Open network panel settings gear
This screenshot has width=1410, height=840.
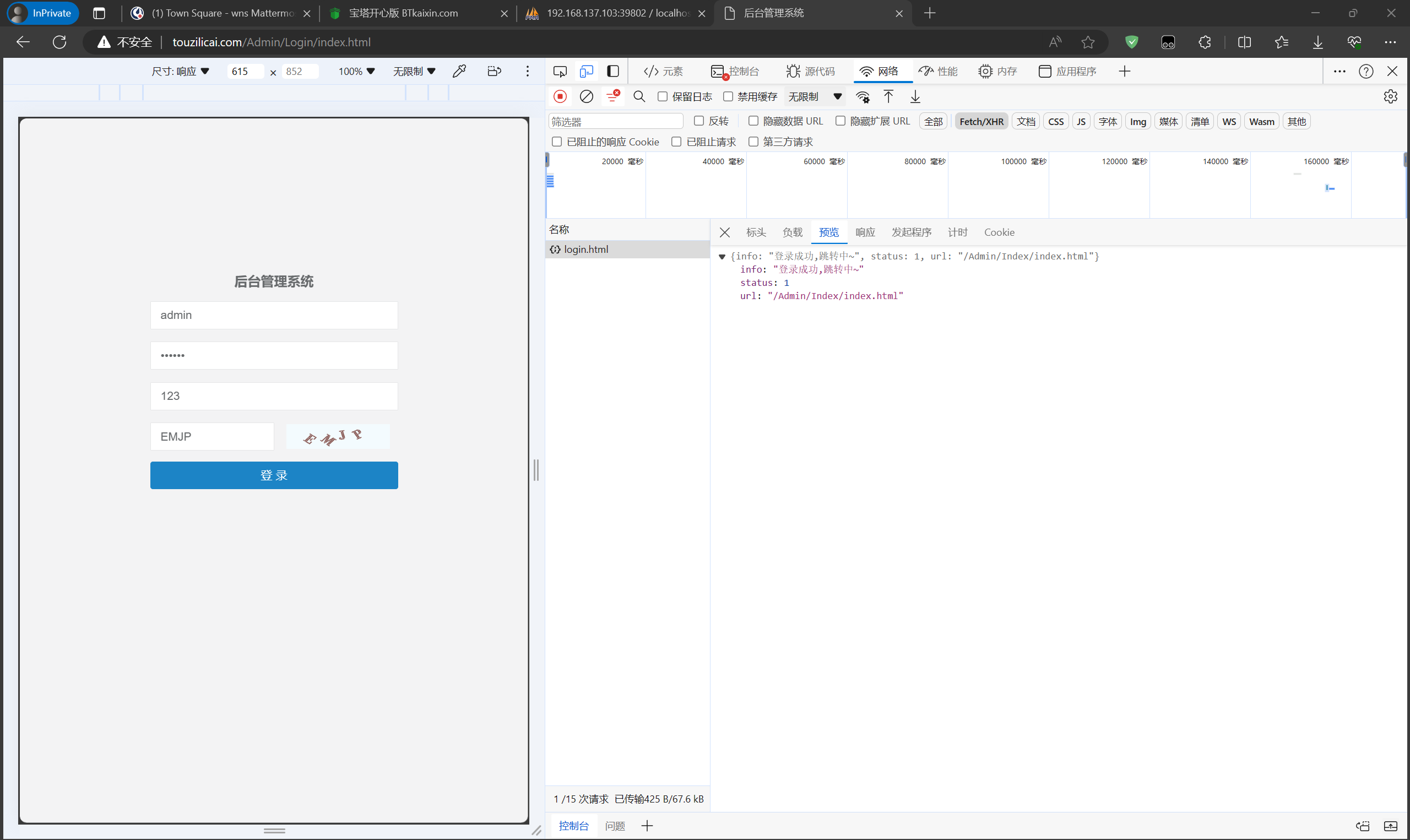click(1390, 97)
